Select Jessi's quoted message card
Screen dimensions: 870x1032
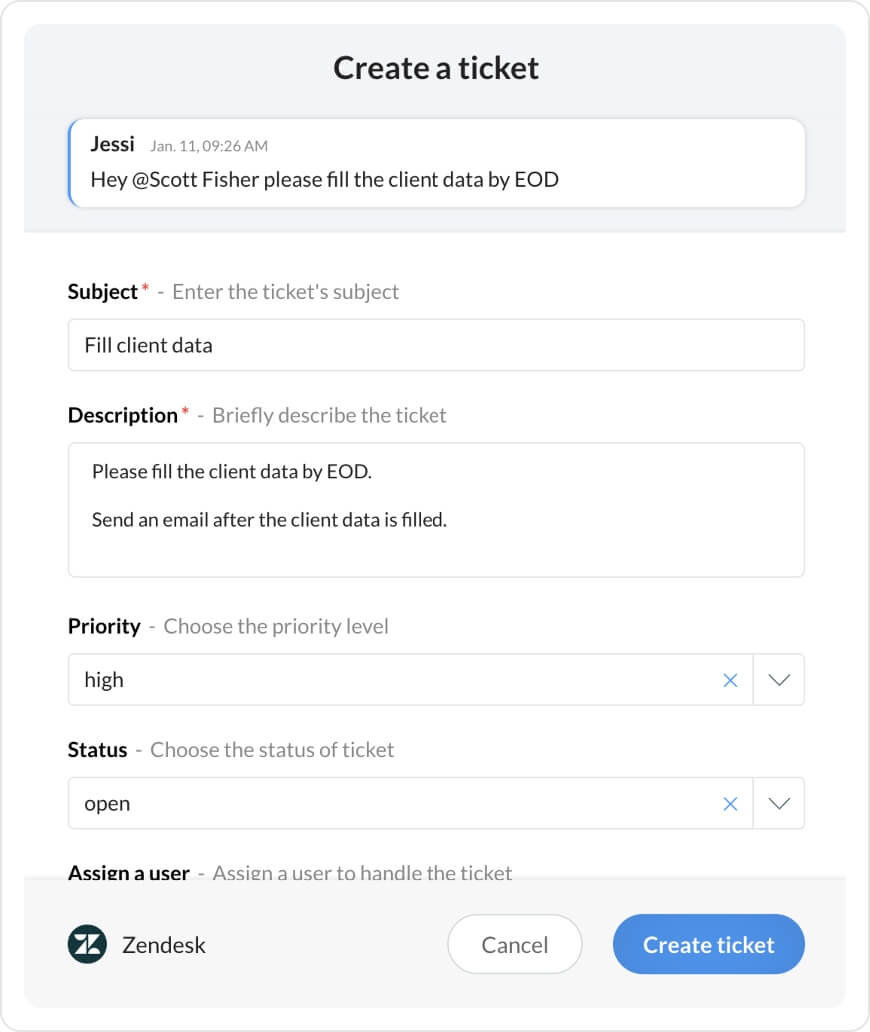pos(600,163)
